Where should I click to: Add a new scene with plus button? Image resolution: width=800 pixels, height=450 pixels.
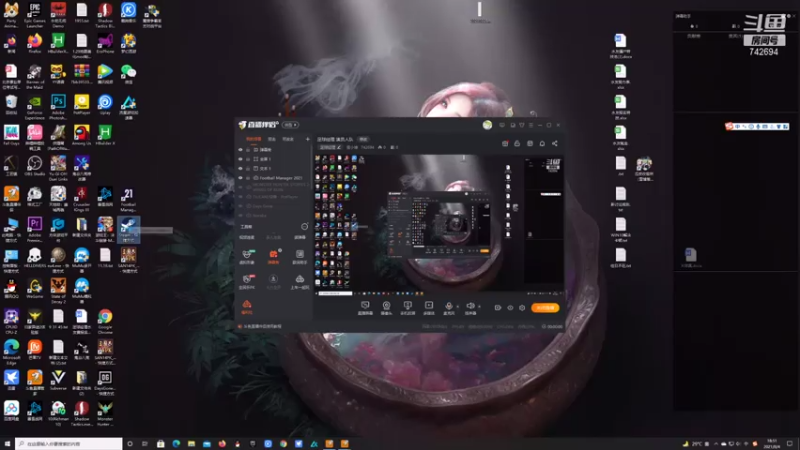307,139
